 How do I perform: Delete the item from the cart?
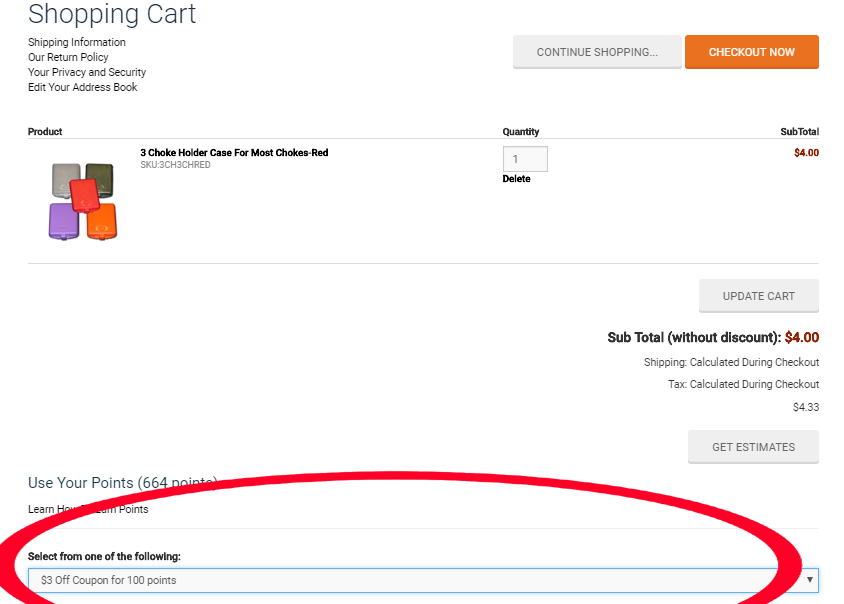(516, 179)
